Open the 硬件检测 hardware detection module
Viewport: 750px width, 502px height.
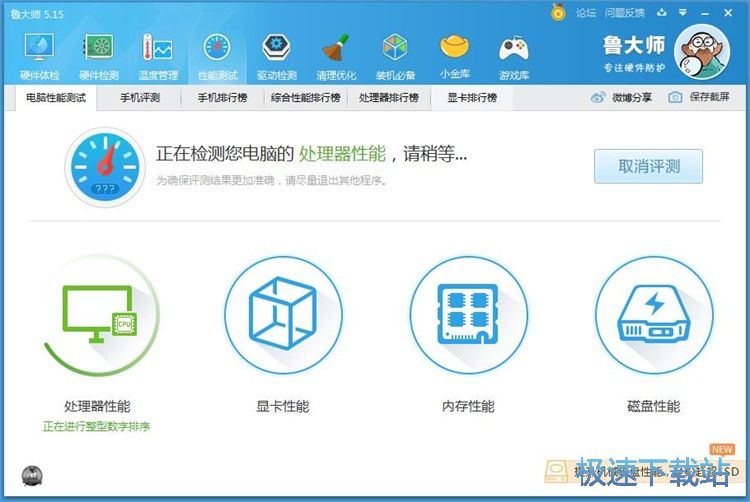click(x=99, y=56)
